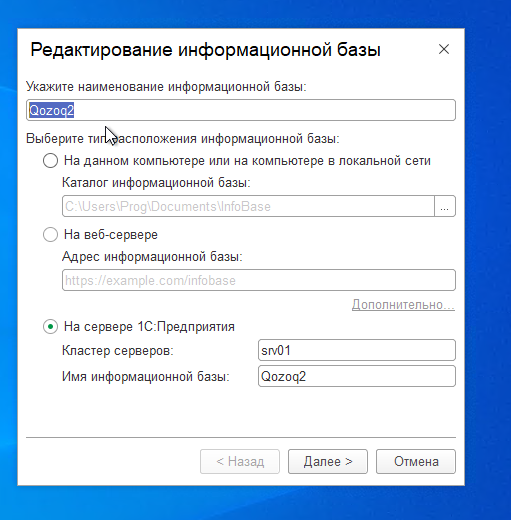Close the infobase editing dialog
Screen dimensions: 511x520
tap(444, 49)
